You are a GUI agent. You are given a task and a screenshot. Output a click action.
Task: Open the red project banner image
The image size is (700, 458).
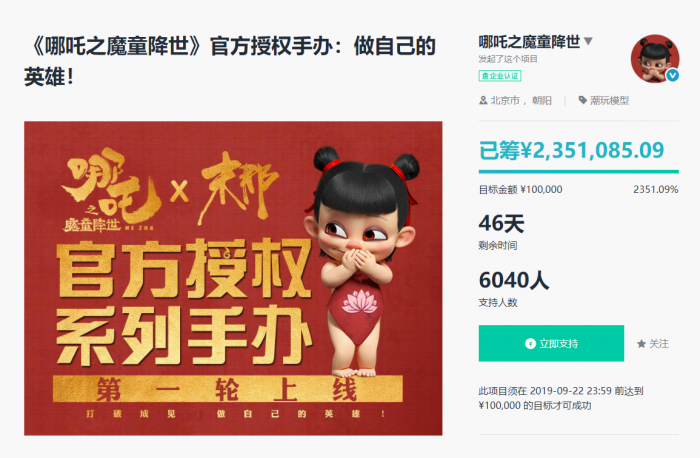(233, 278)
